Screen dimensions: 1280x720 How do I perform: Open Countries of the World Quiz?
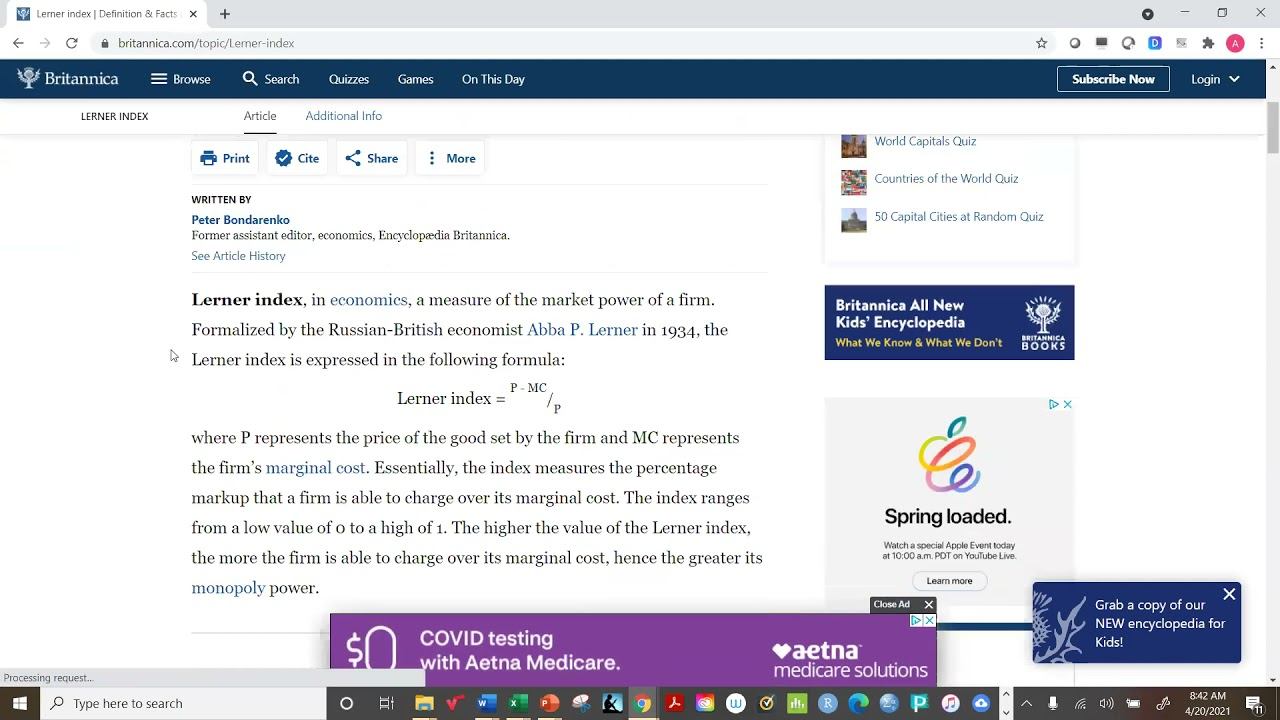(x=946, y=179)
